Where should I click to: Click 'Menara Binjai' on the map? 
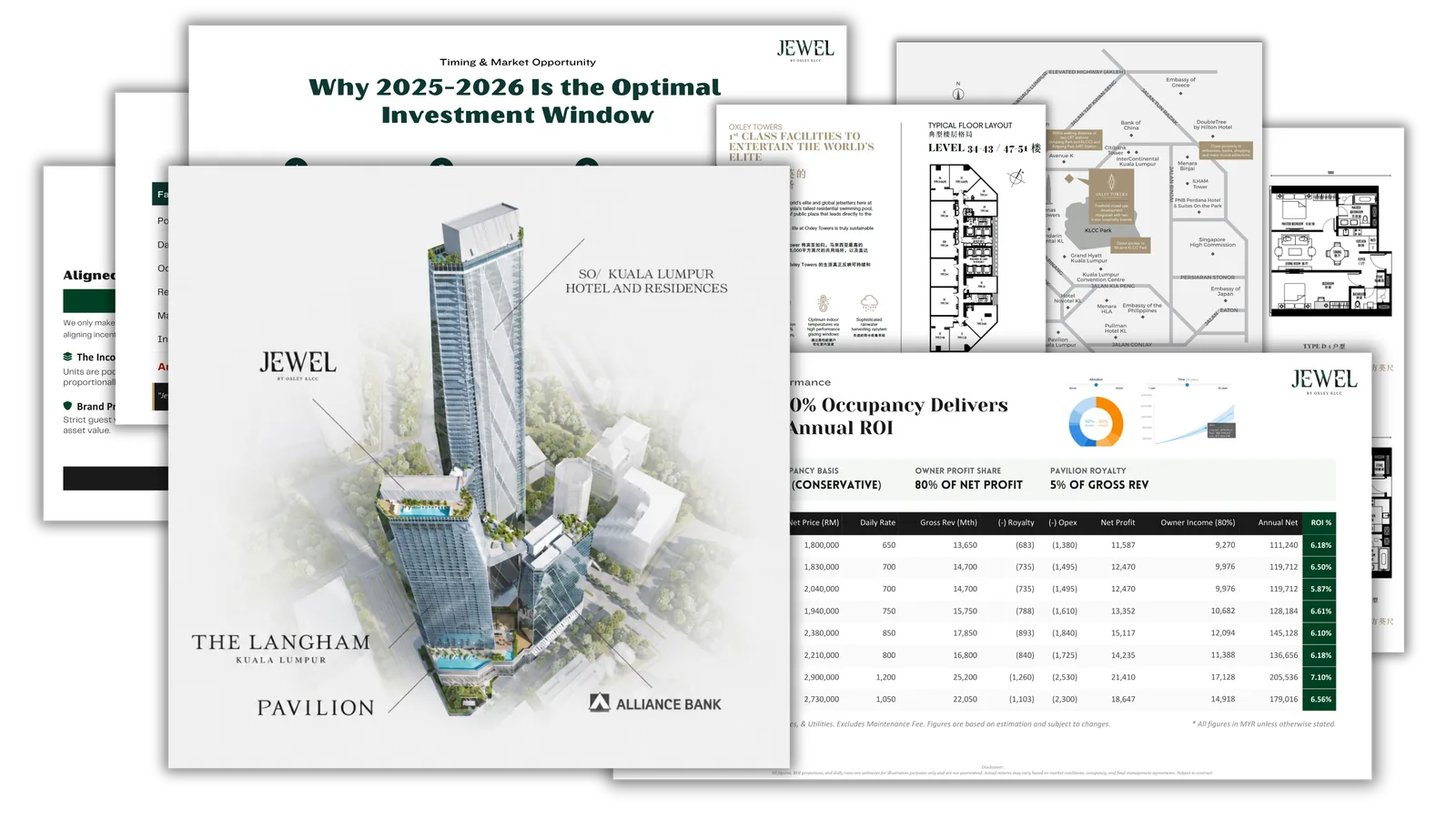tap(1188, 166)
